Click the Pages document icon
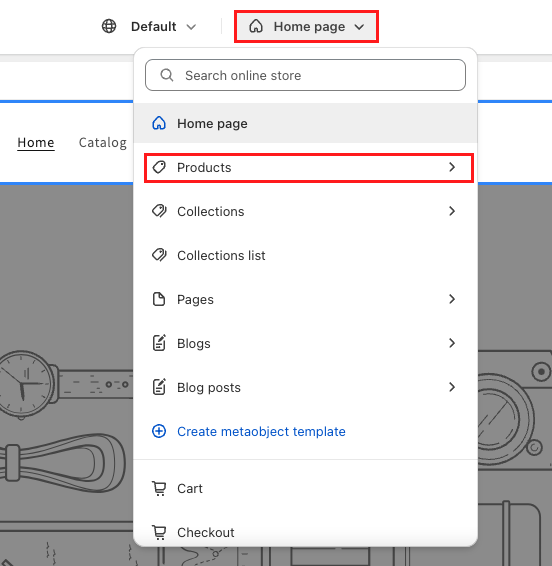Image resolution: width=552 pixels, height=566 pixels. (159, 299)
